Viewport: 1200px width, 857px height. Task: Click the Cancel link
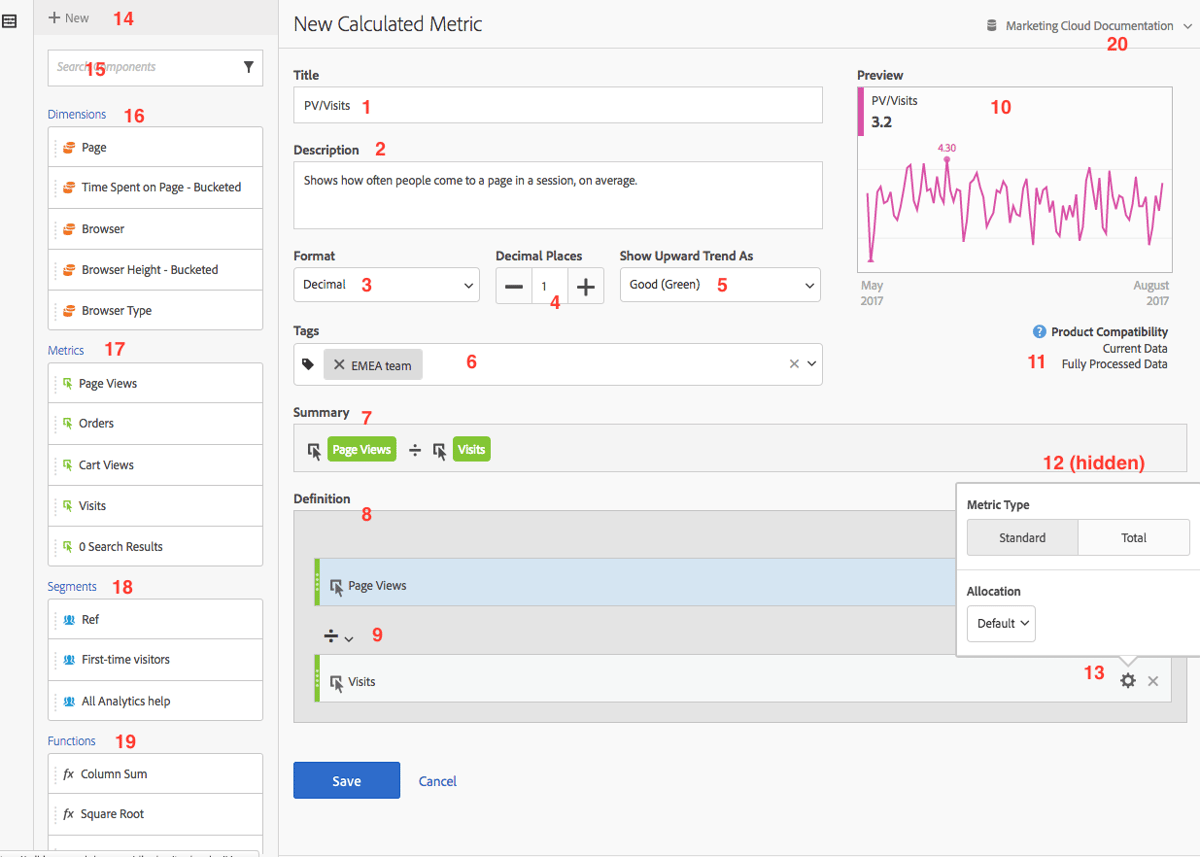437,780
